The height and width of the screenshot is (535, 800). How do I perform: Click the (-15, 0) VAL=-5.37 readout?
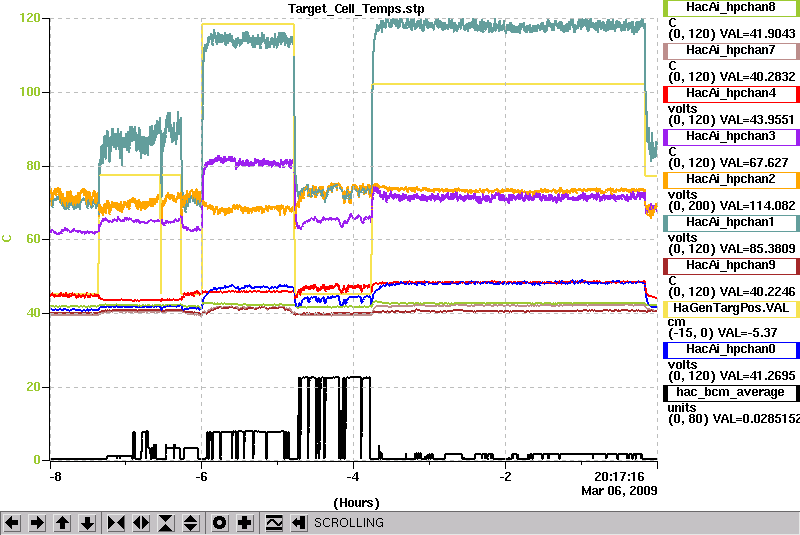pos(722,333)
